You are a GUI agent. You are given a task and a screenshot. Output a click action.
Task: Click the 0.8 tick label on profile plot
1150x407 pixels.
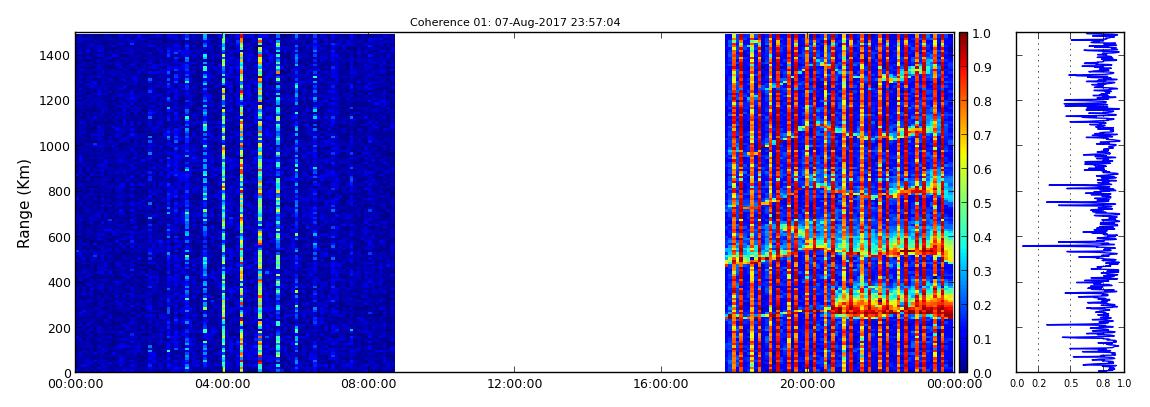(1103, 384)
